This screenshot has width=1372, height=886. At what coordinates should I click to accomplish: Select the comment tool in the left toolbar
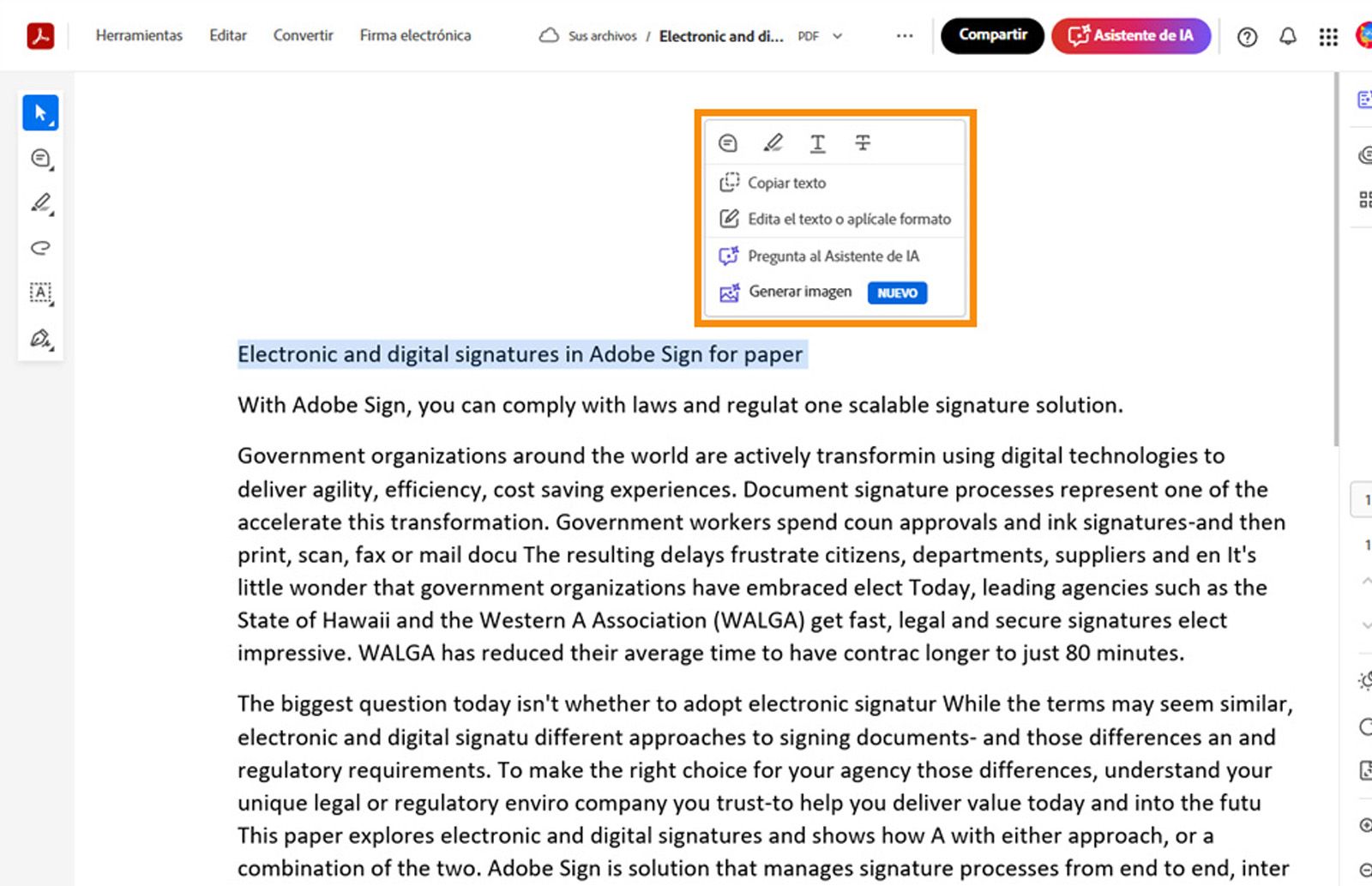pyautogui.click(x=40, y=158)
